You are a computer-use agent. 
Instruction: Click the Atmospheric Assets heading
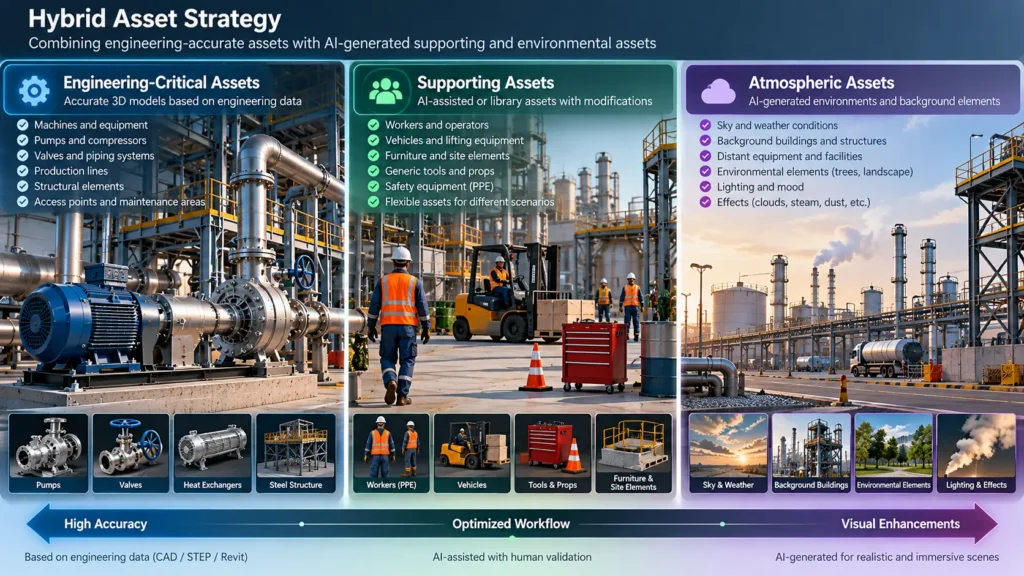821,83
